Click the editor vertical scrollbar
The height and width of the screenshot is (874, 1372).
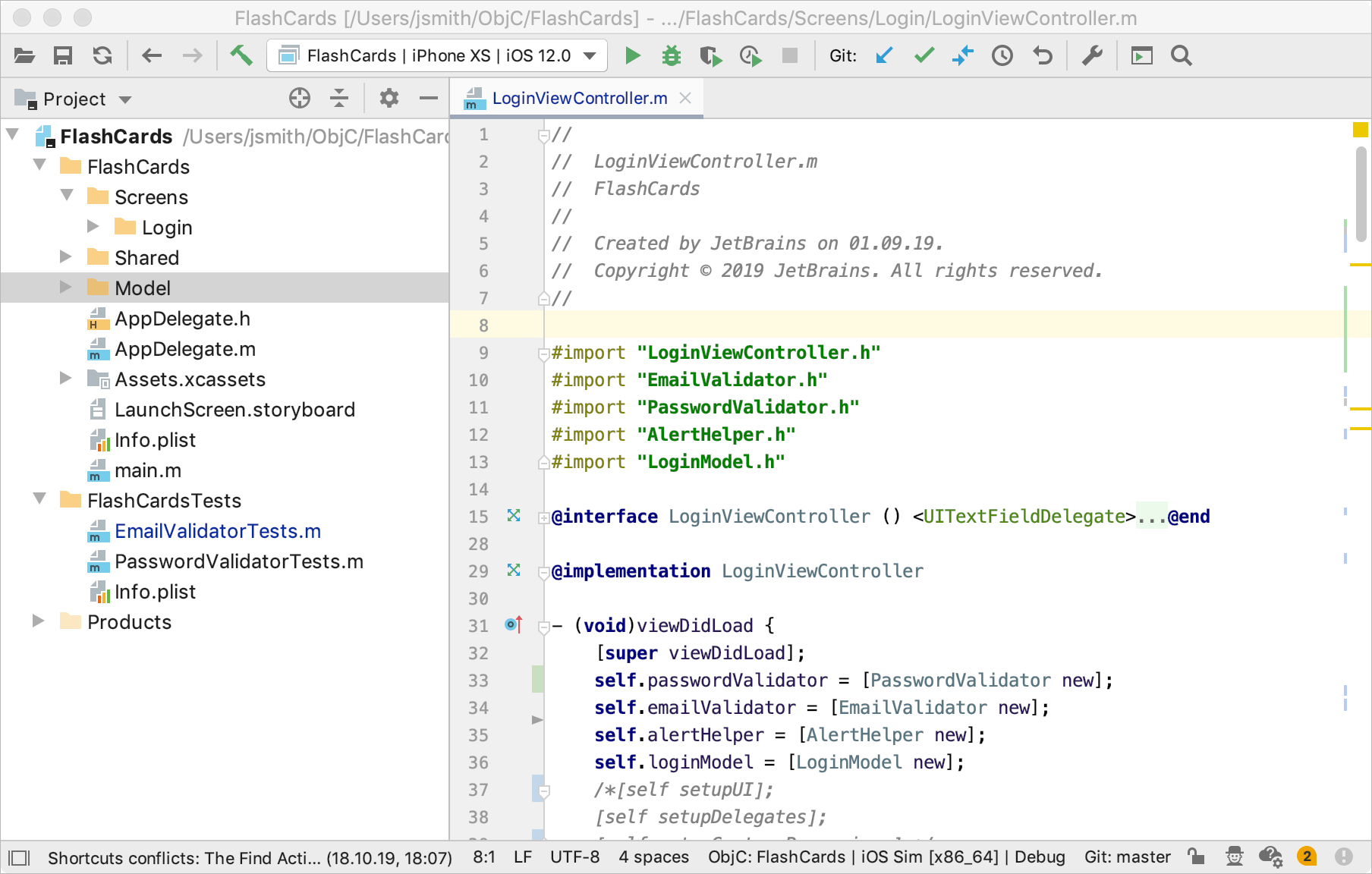(1361, 194)
